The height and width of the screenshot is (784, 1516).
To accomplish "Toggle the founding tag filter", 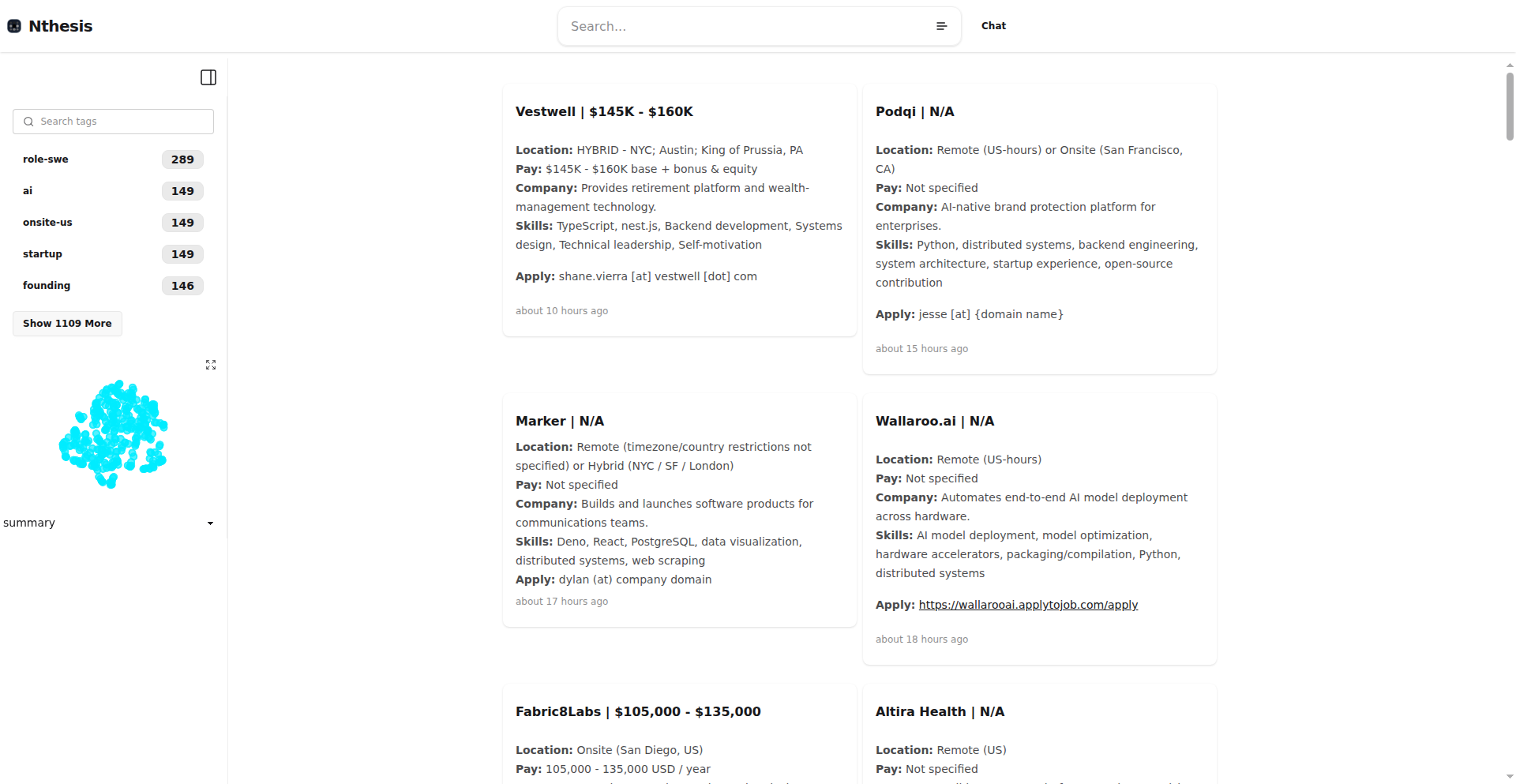I will point(47,286).
